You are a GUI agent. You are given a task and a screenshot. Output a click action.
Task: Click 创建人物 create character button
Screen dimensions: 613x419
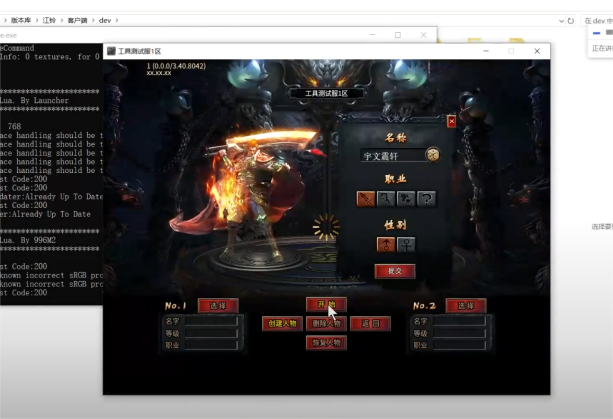click(x=282, y=323)
